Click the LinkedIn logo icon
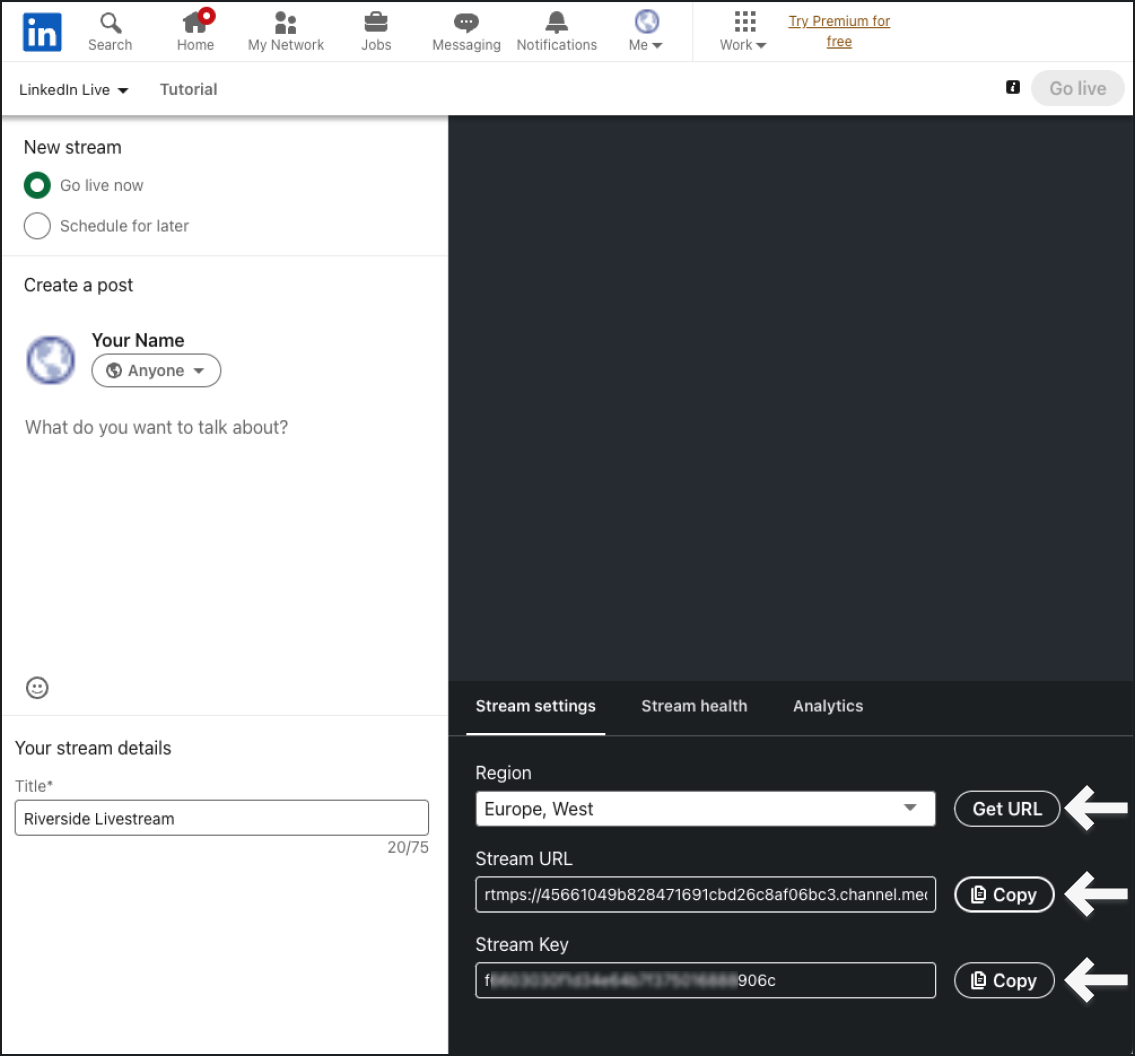The width and height of the screenshot is (1135, 1056). (42, 33)
